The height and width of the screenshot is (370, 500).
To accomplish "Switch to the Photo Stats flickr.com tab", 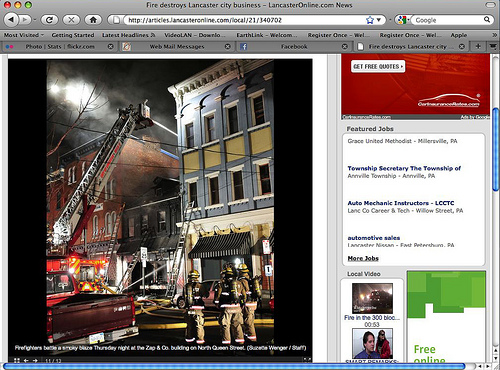I will (59, 47).
